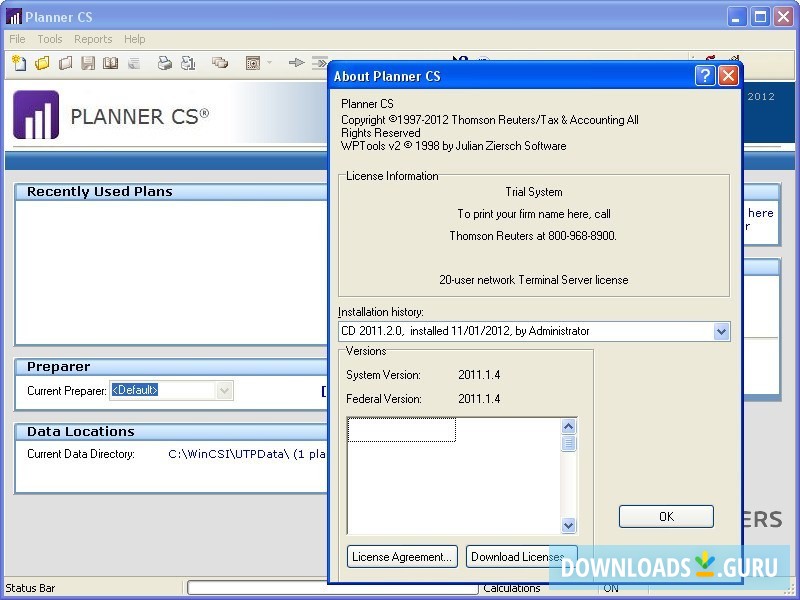
Task: Open the Installation history dropdown
Action: pos(722,331)
